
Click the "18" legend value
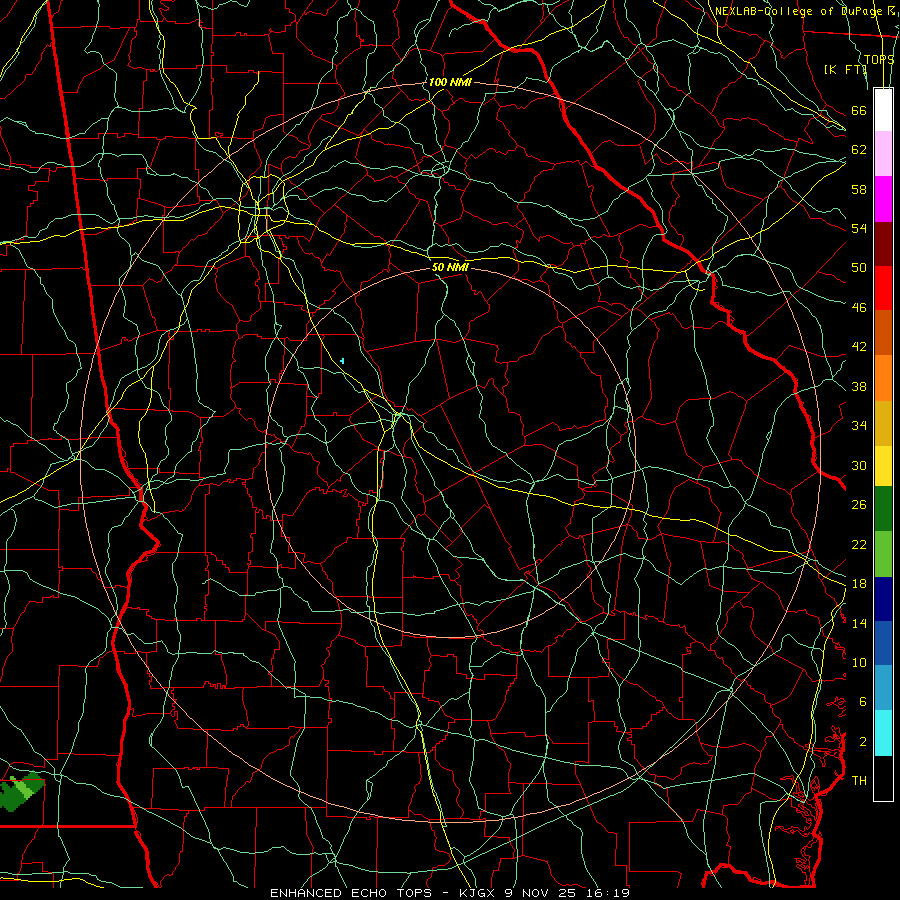pyautogui.click(x=859, y=584)
